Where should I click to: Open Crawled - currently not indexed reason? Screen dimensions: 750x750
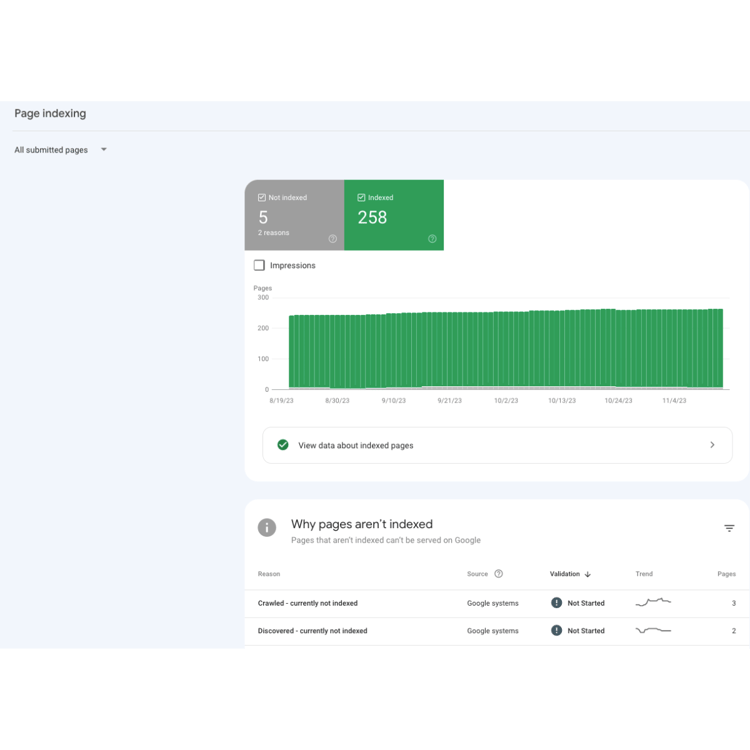point(307,603)
